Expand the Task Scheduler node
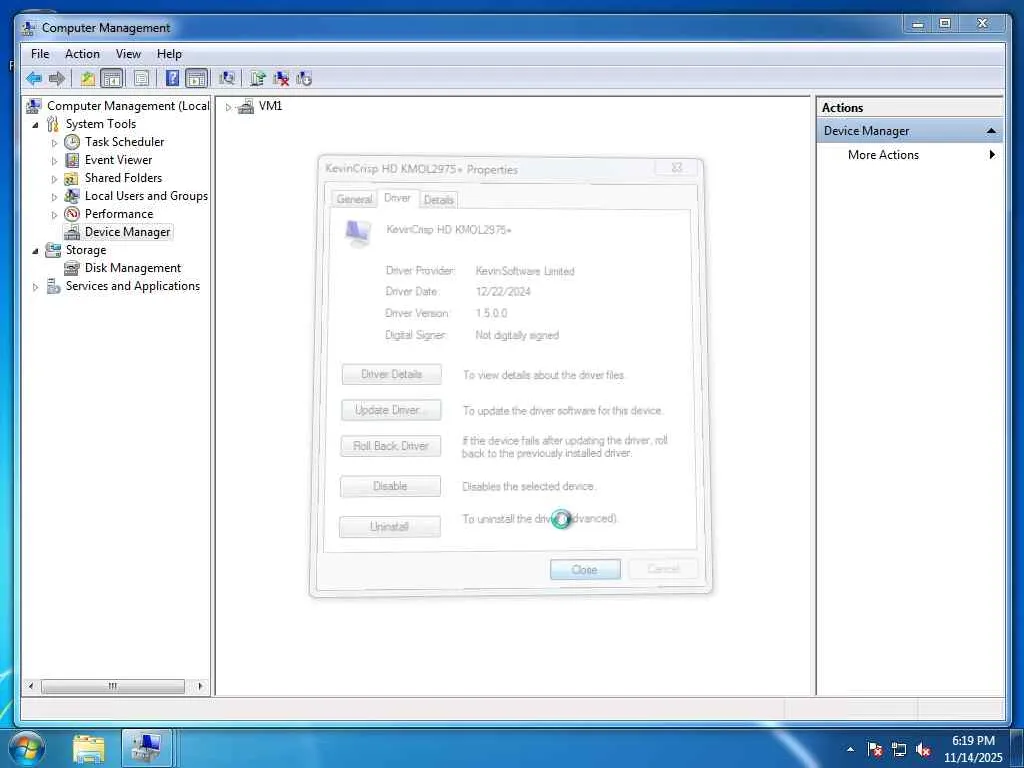This screenshot has height=768, width=1024. (x=54, y=142)
